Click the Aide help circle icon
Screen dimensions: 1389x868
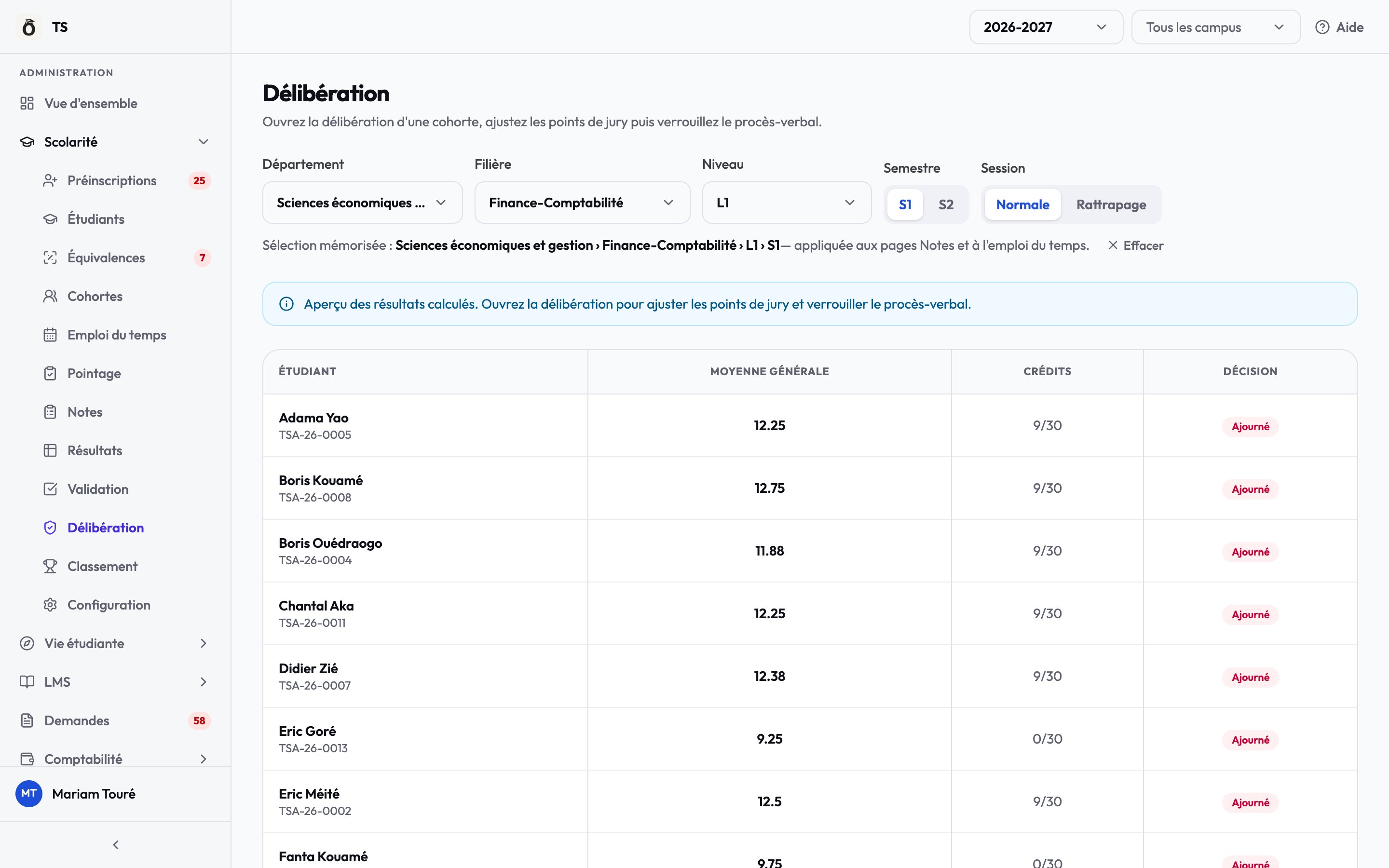(1322, 27)
